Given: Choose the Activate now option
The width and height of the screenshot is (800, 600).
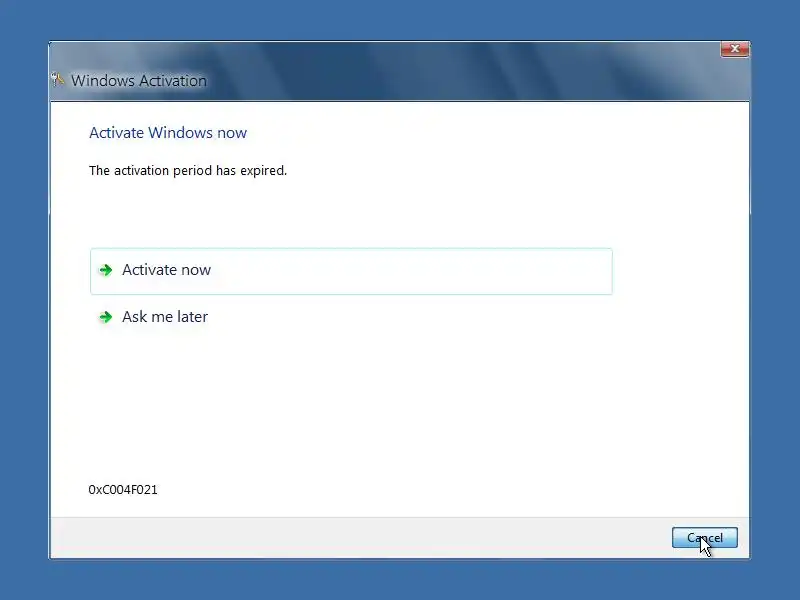Looking at the screenshot, I should click(351, 271).
